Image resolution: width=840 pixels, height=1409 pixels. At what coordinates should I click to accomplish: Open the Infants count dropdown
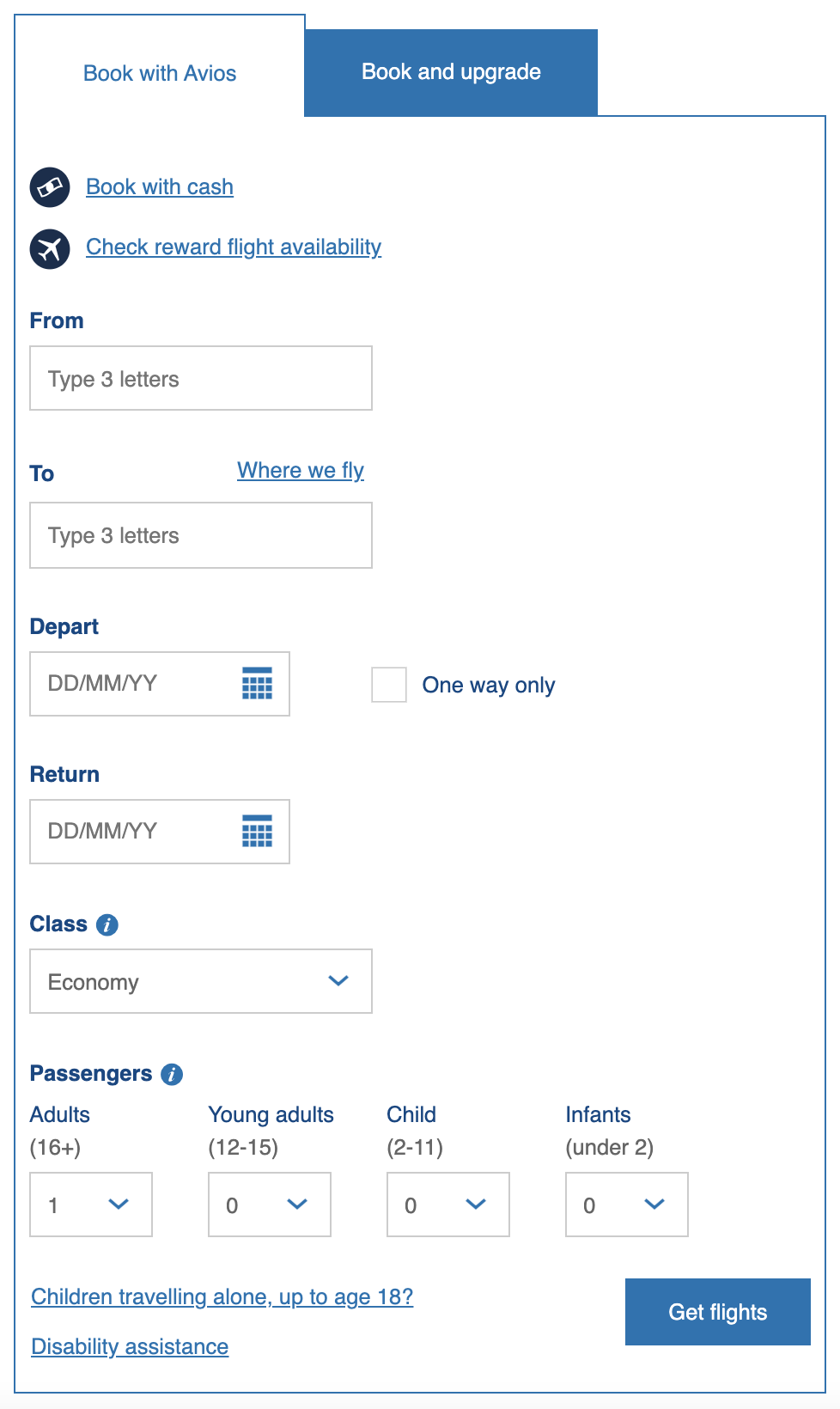tap(627, 1205)
